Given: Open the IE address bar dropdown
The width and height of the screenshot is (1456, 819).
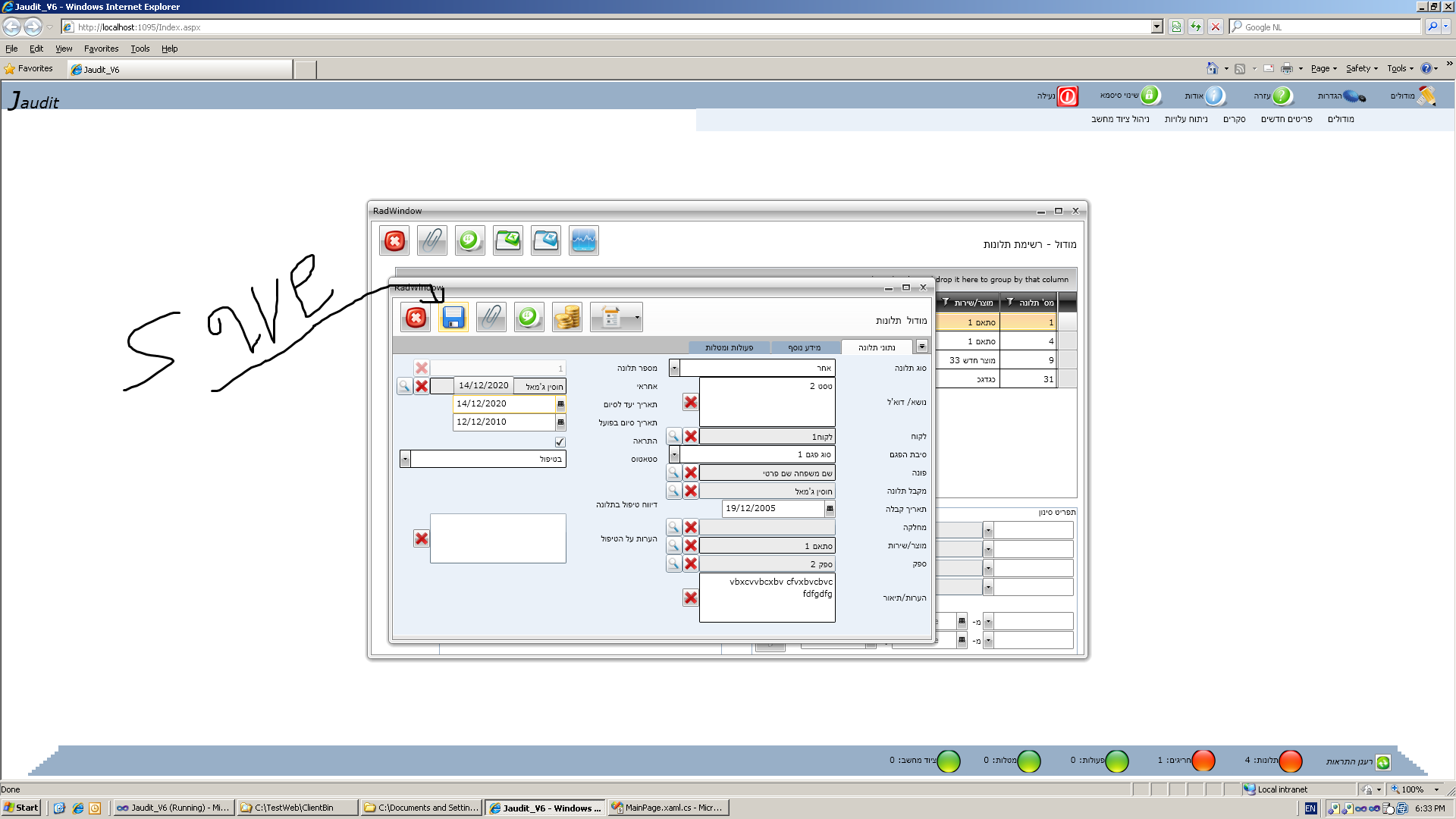Looking at the screenshot, I should (x=1157, y=27).
